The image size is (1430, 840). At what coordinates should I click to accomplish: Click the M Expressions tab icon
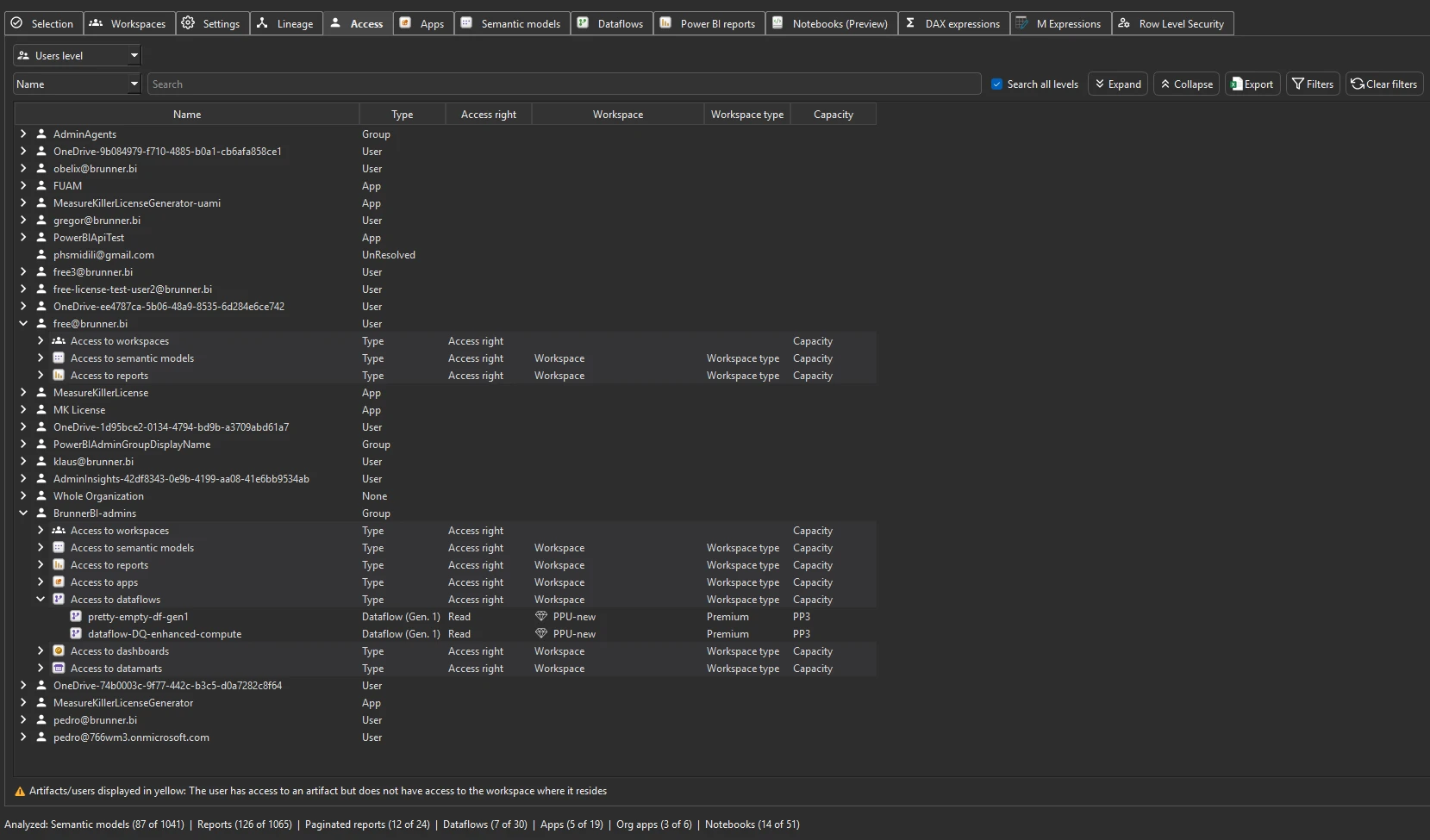click(x=1021, y=23)
